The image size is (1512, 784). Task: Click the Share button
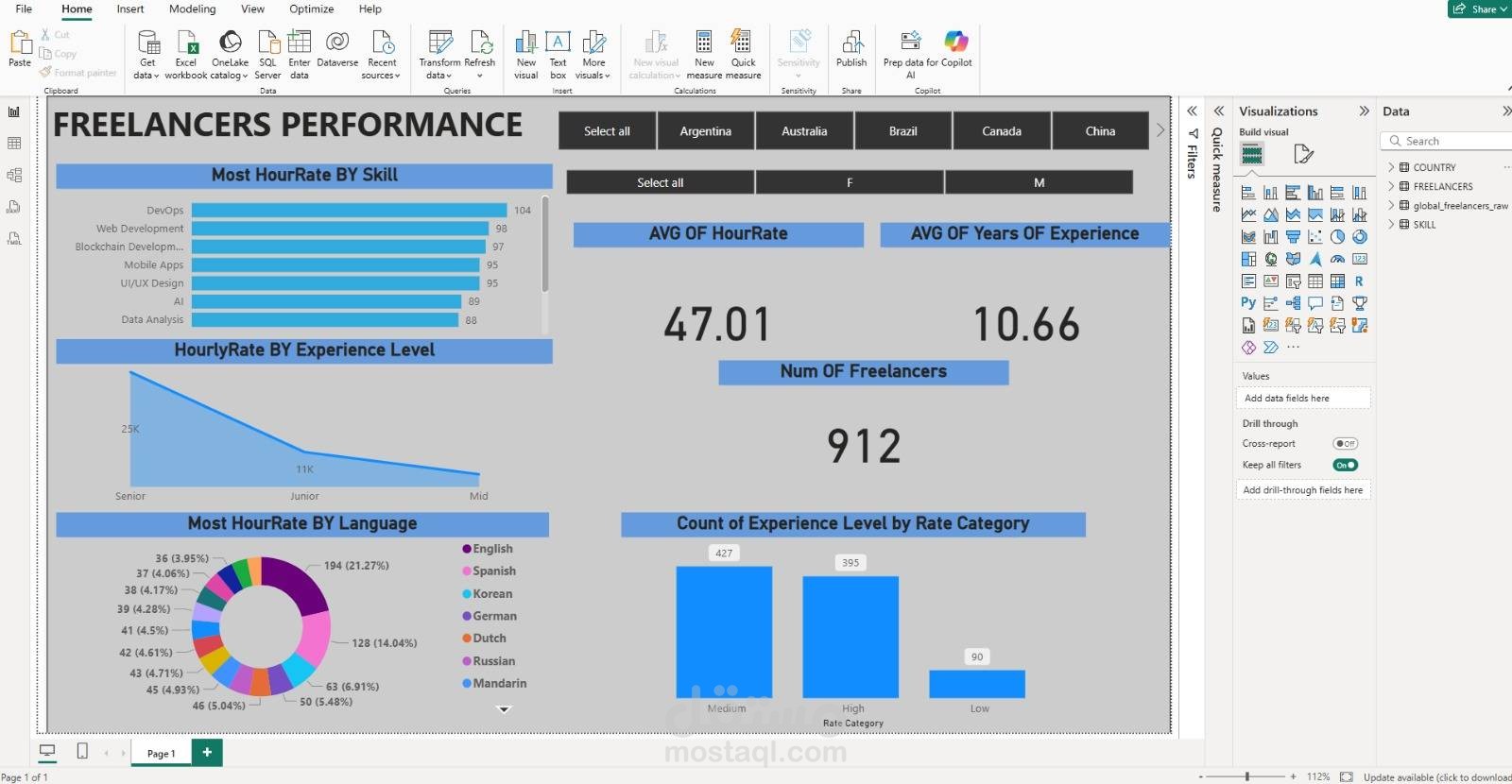(1481, 9)
